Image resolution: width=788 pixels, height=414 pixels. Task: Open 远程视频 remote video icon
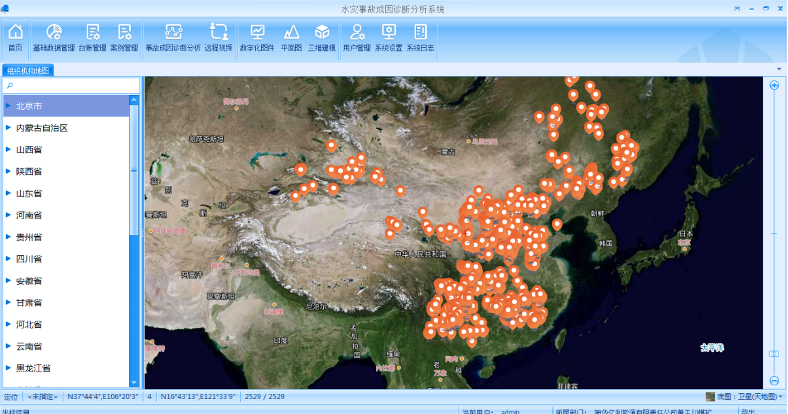(219, 38)
